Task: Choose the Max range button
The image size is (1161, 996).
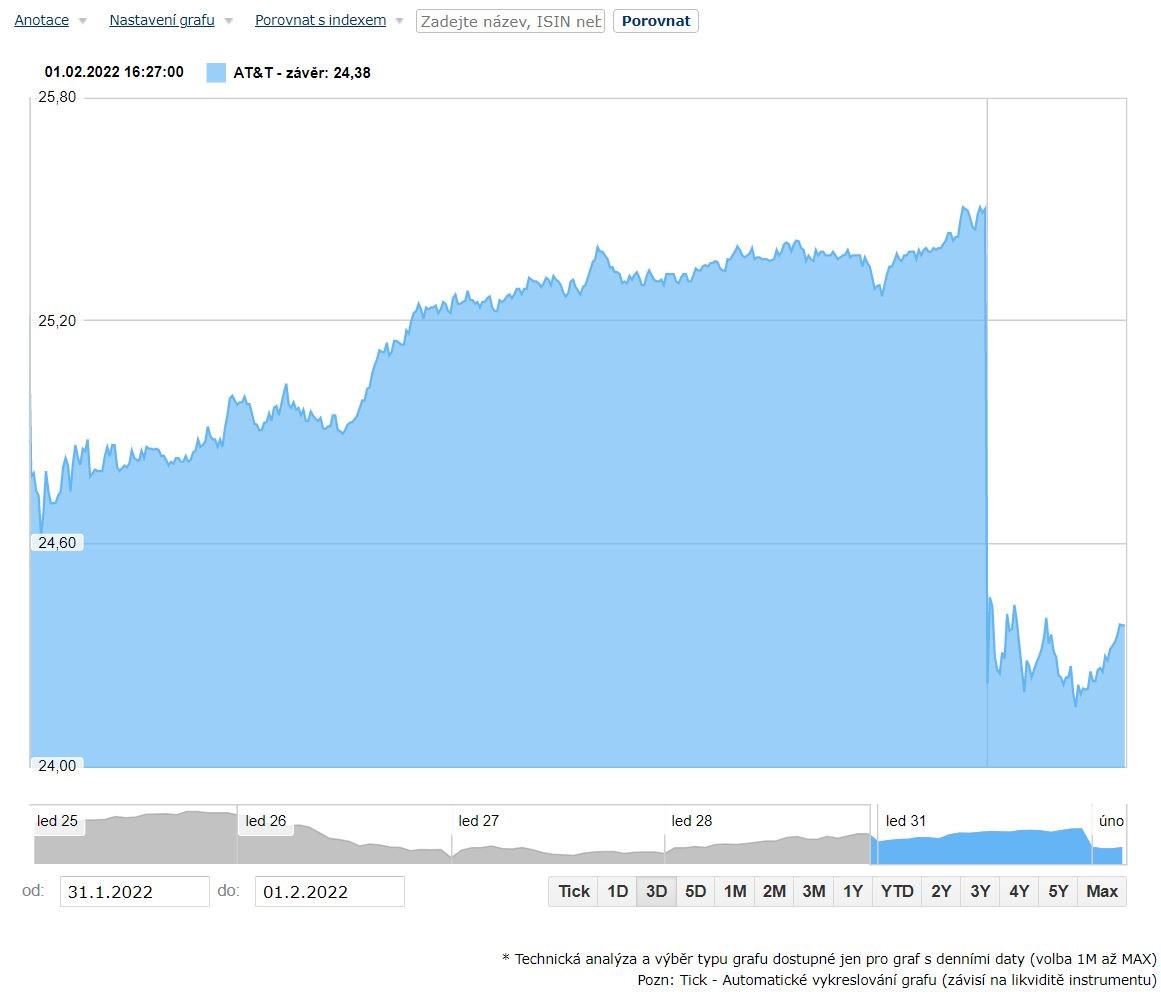Action: (x=1102, y=891)
